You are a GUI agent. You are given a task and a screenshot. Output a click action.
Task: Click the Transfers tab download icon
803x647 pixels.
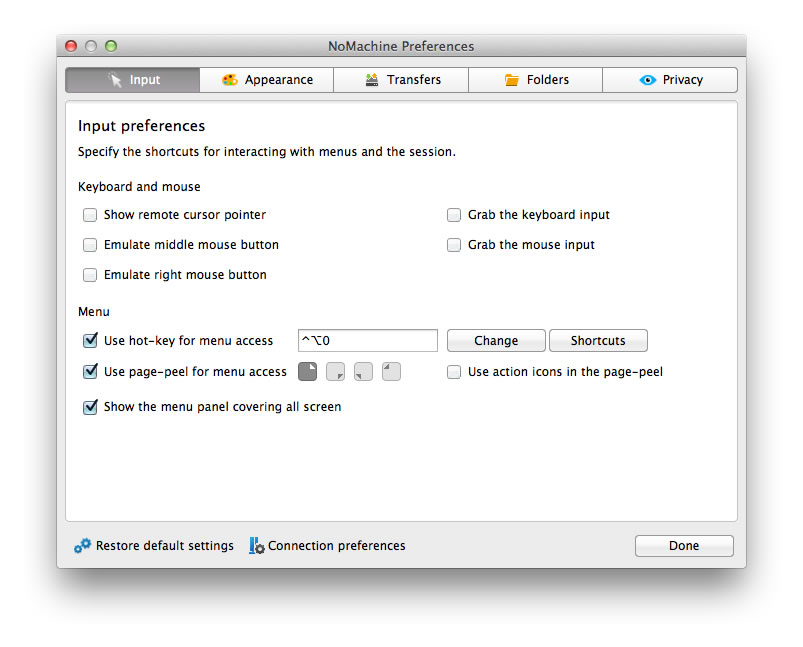pyautogui.click(x=372, y=80)
